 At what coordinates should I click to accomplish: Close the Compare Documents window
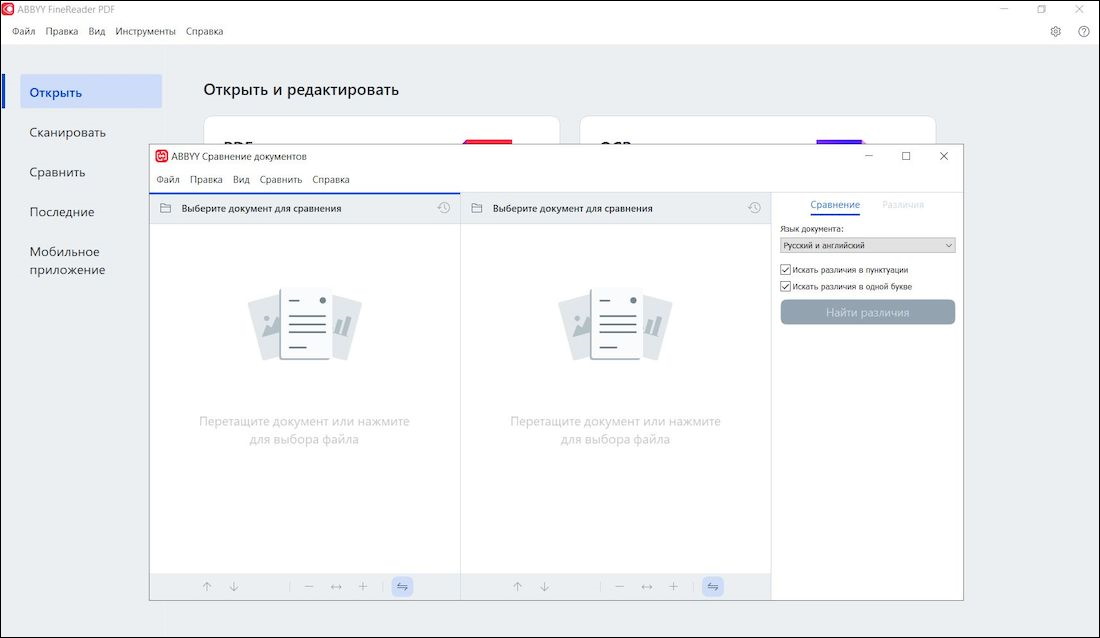(944, 156)
